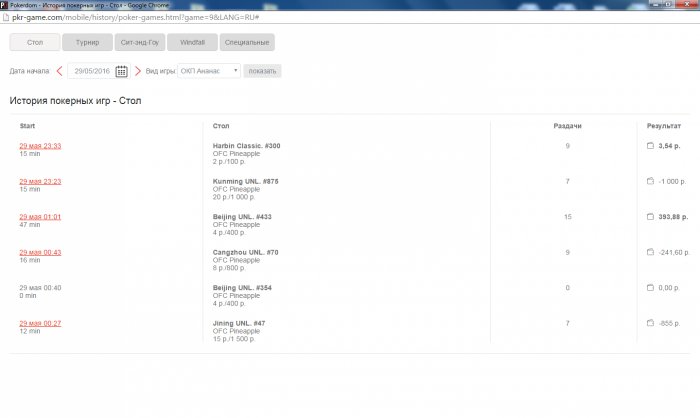The image size is (700, 418).
Task: Go to next date with right arrow
Action: (138, 71)
